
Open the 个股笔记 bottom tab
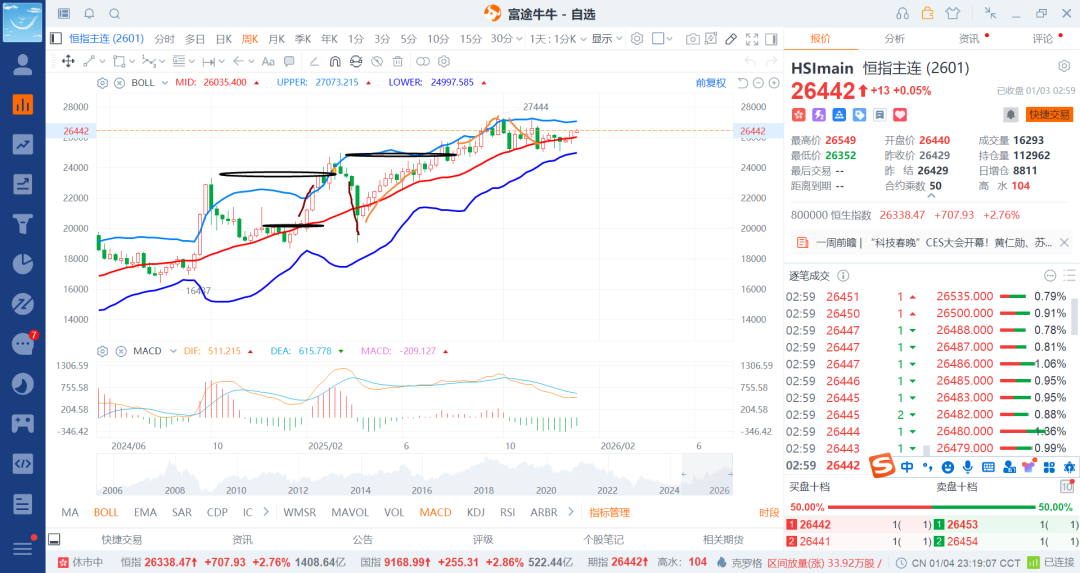tap(603, 539)
